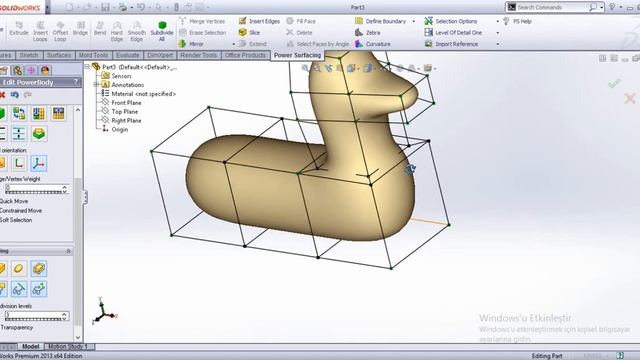The width and height of the screenshot is (640, 360).
Task: Click the red X in Edit PowerBody panel
Action: click(2, 95)
